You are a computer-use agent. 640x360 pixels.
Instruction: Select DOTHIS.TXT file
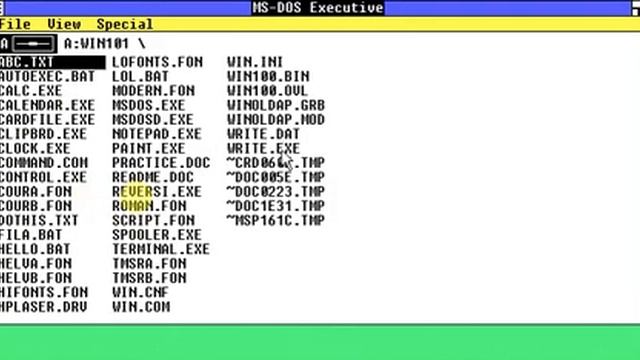pyautogui.click(x=39, y=220)
